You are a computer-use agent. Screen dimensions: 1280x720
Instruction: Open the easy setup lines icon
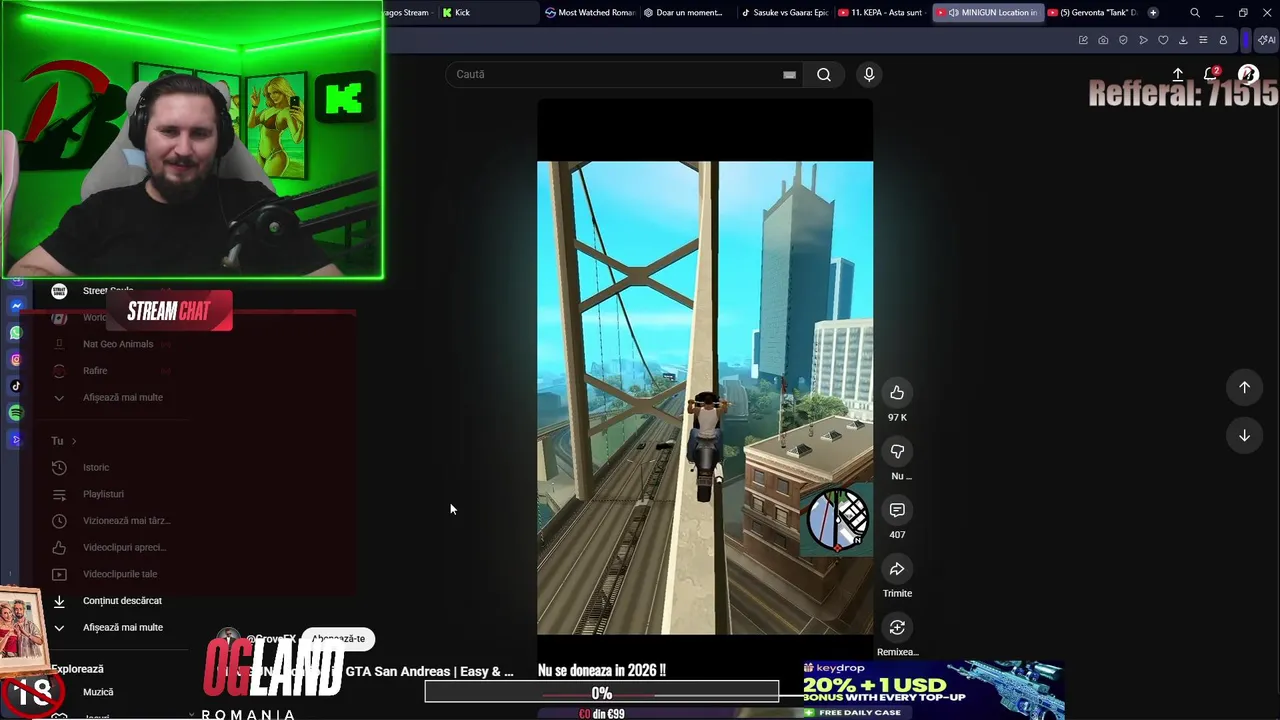(1203, 40)
